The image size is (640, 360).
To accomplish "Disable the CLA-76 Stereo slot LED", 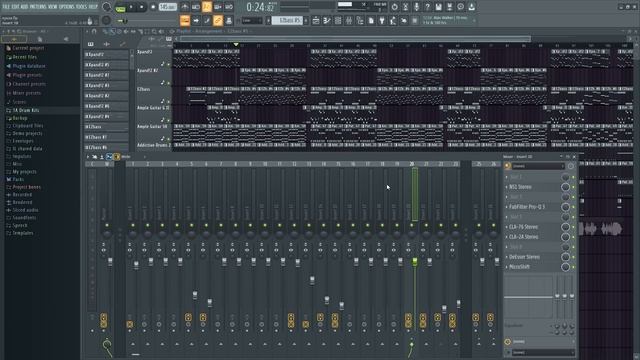I will 573,227.
